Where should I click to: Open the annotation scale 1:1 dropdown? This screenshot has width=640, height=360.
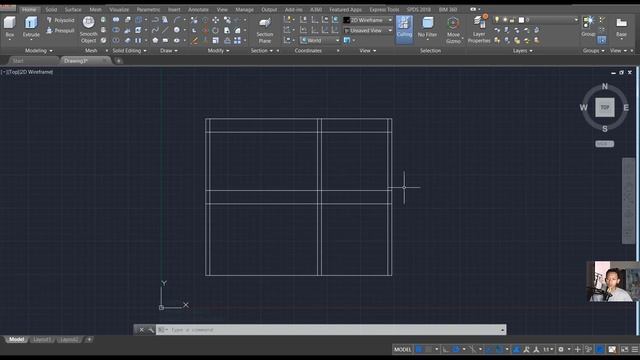[x=548, y=349]
